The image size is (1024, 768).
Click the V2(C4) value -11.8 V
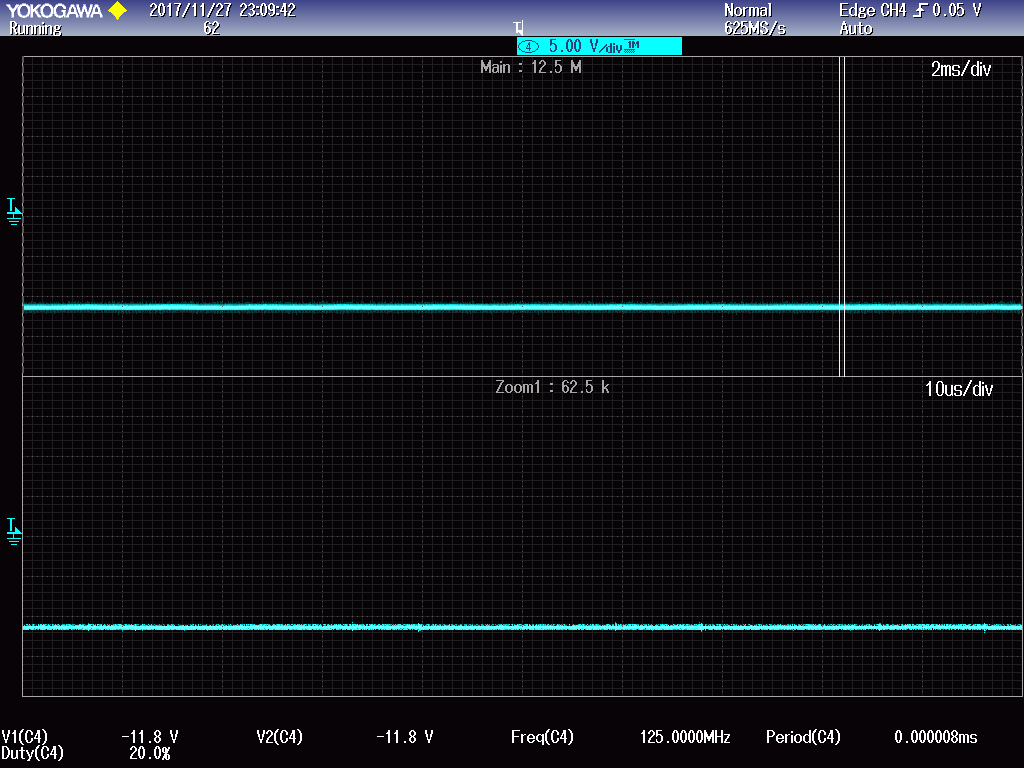[405, 737]
